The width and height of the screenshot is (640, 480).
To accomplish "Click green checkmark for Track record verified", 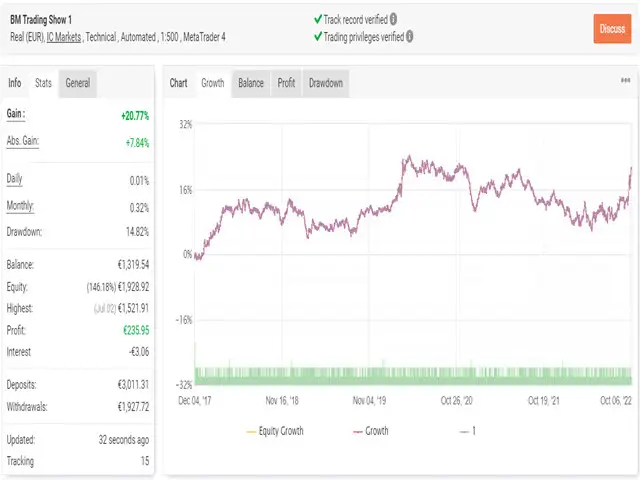I will coord(317,18).
